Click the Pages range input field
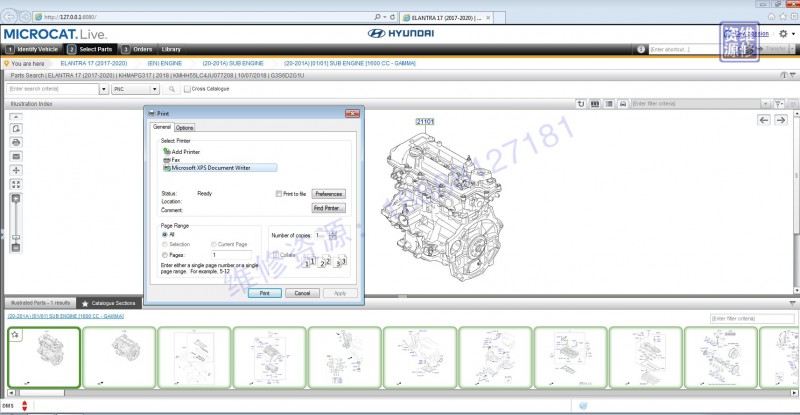 tap(231, 255)
